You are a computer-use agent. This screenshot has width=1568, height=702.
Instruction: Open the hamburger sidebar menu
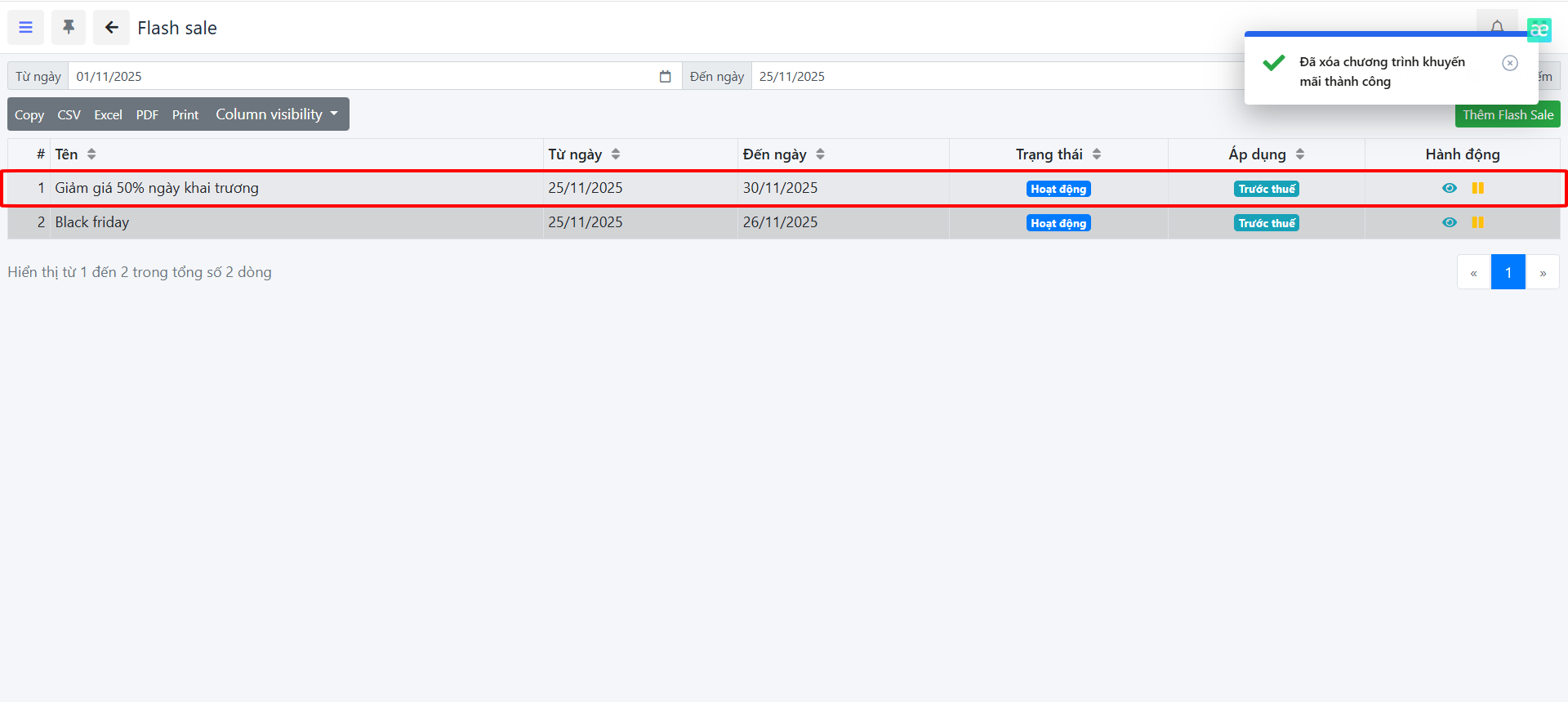pos(25,28)
